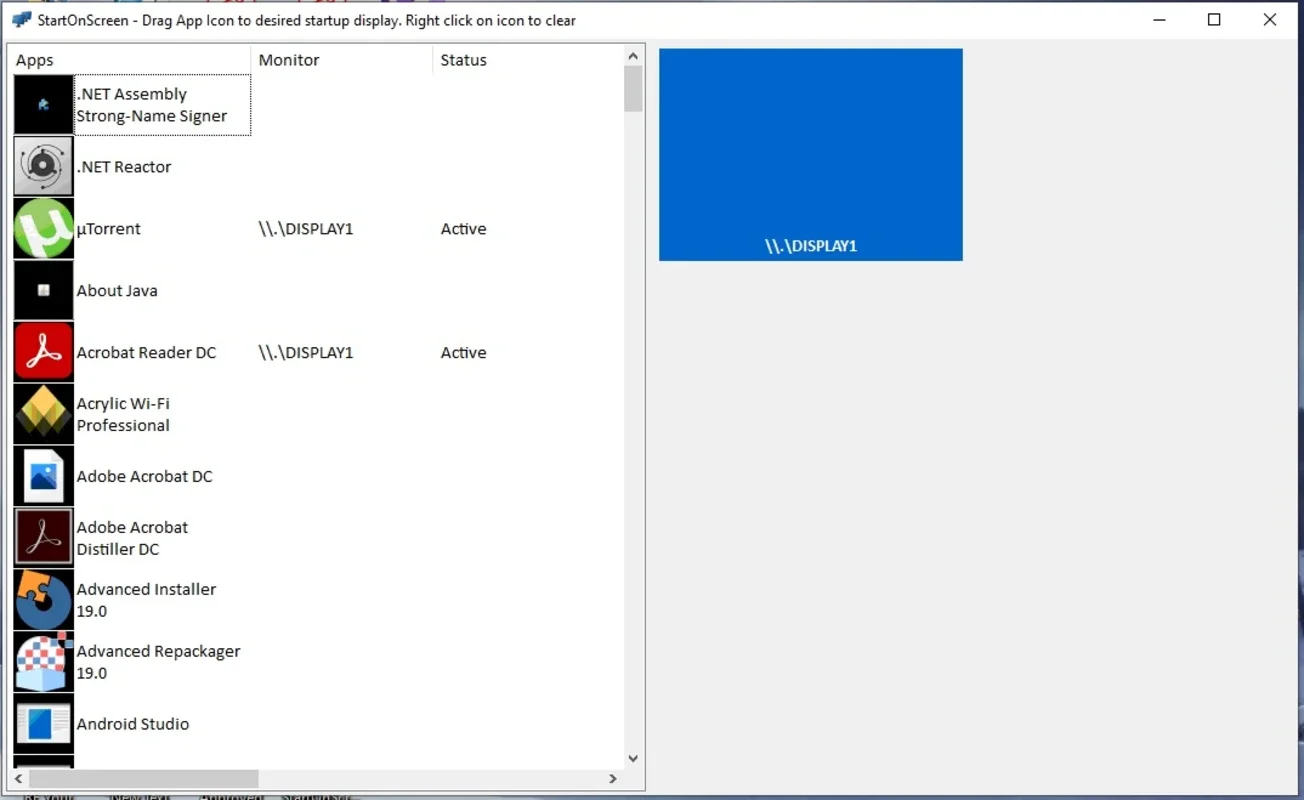Click the DISPLAY1 monitor cell for µTorrent
1304x800 pixels.
[x=306, y=229]
